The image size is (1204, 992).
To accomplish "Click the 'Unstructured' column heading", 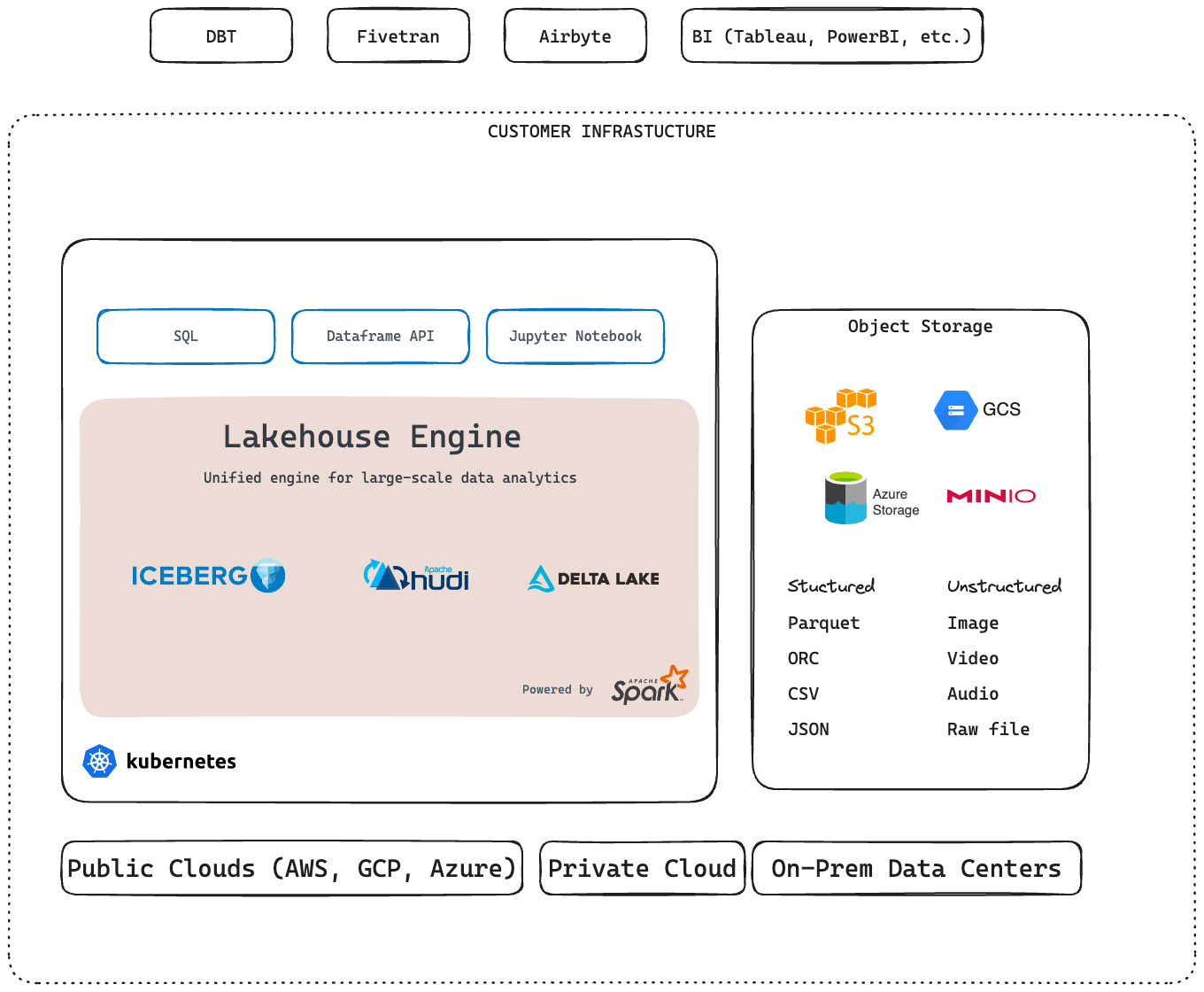I will (x=1004, y=586).
